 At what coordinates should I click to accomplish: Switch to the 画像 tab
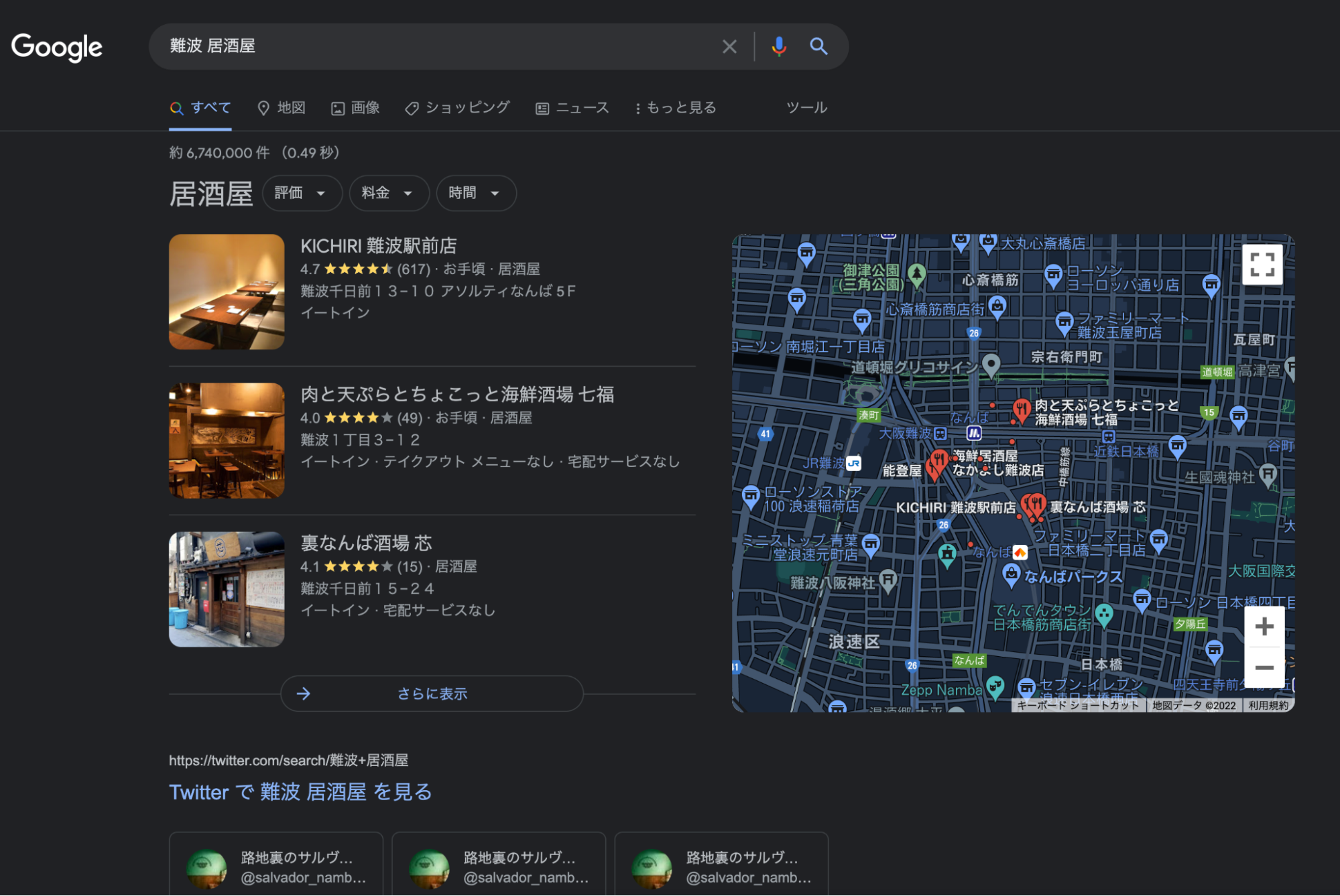coord(355,108)
